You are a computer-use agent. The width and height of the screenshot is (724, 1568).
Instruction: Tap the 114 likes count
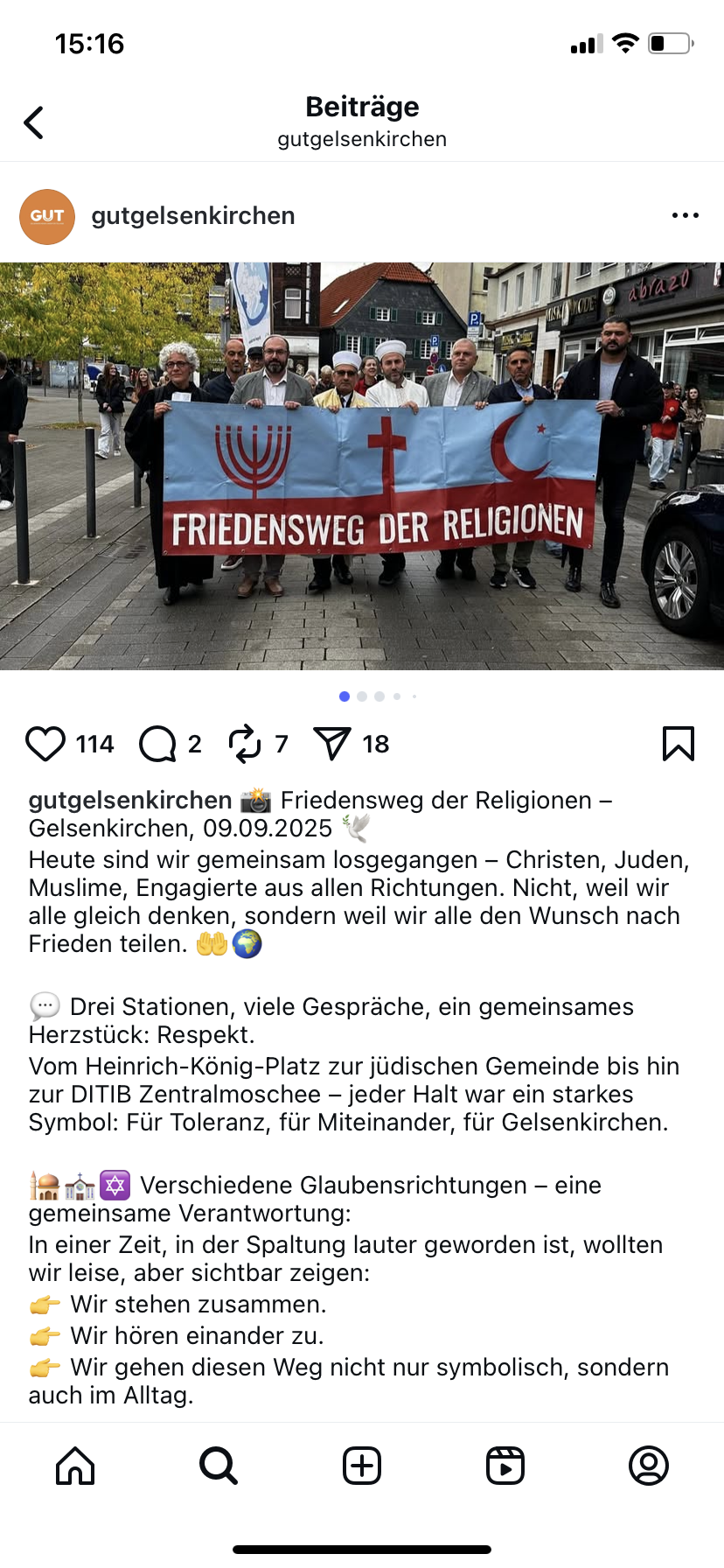click(95, 744)
